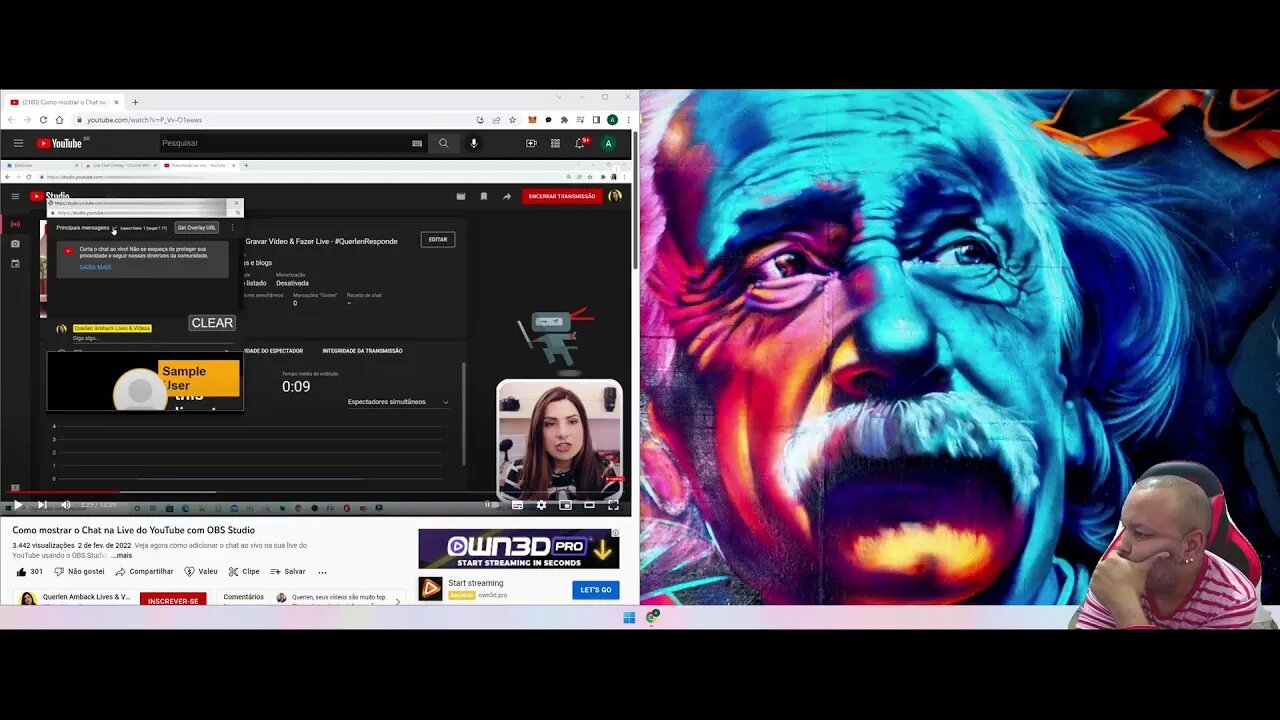
Task: Select INTEGRIDADE DA TRANSMISSÃO tab in video
Action: click(362, 351)
